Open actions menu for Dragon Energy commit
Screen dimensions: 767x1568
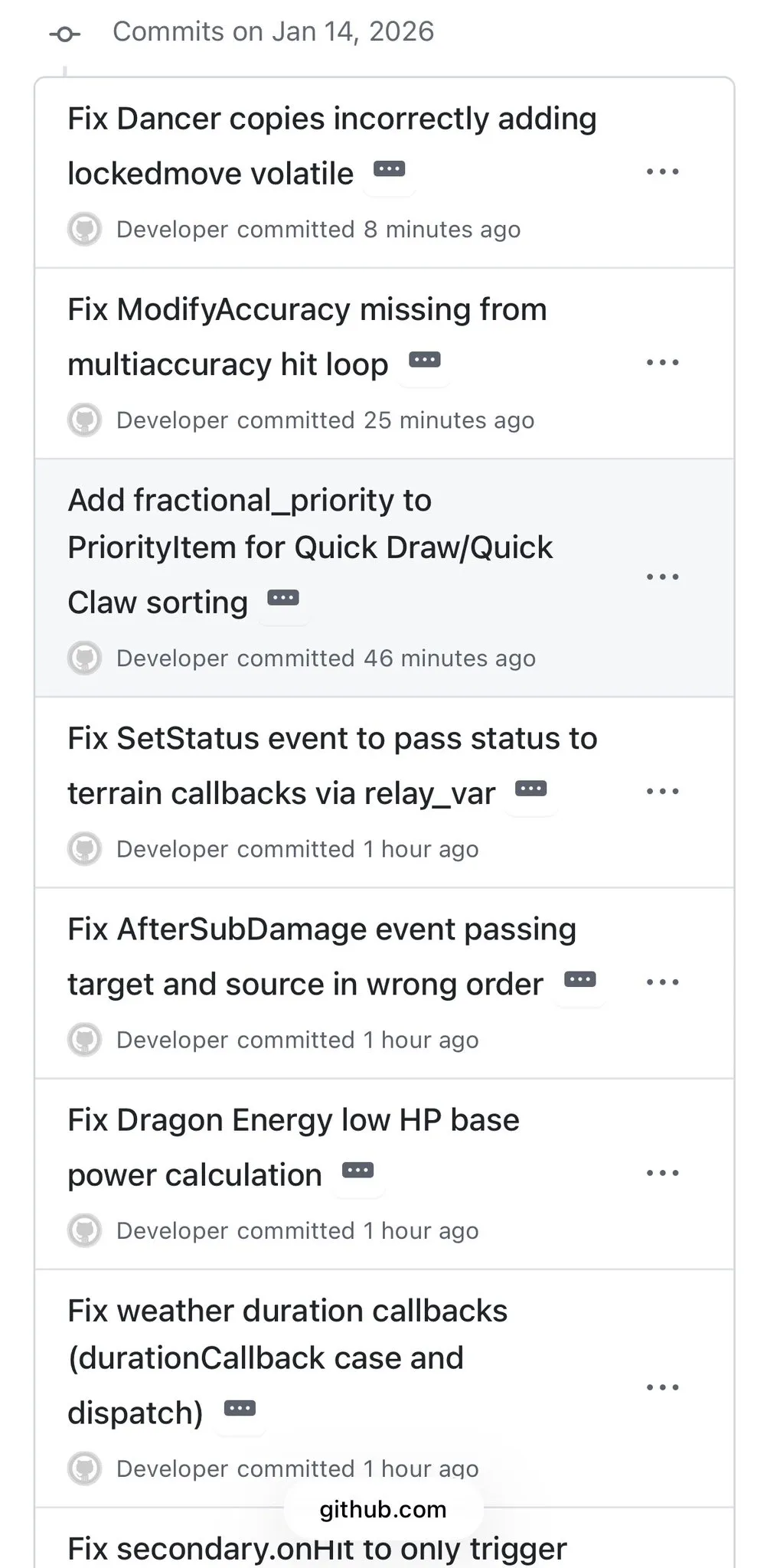click(x=662, y=1173)
